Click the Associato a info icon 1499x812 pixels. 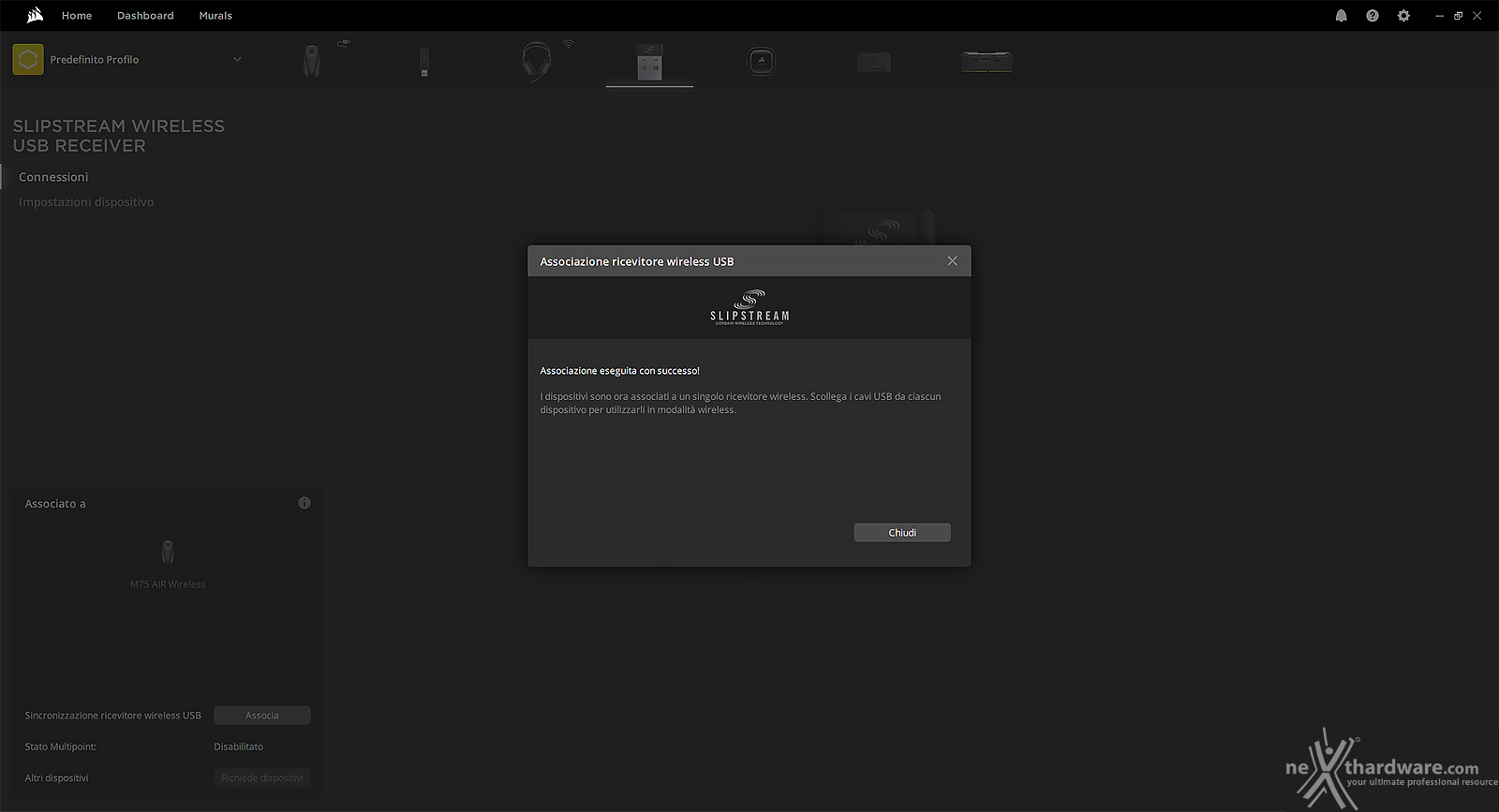(304, 503)
